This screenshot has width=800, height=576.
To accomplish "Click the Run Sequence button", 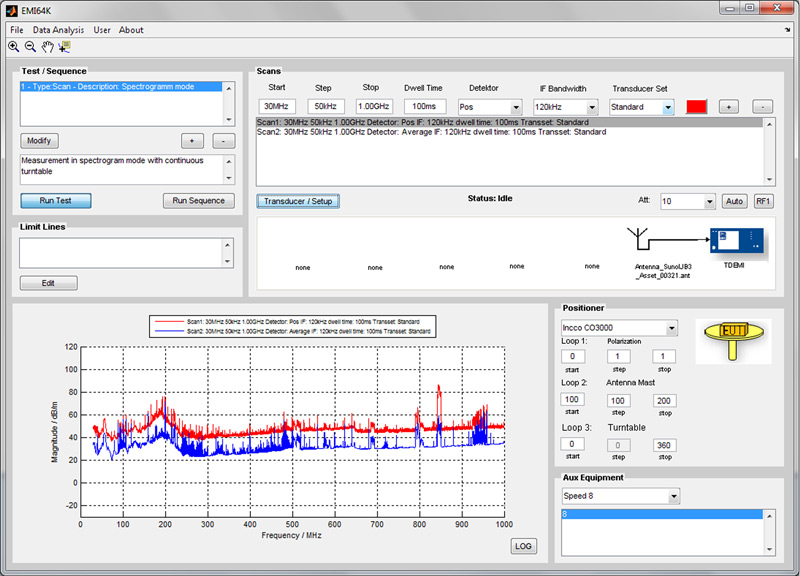I will [x=198, y=201].
